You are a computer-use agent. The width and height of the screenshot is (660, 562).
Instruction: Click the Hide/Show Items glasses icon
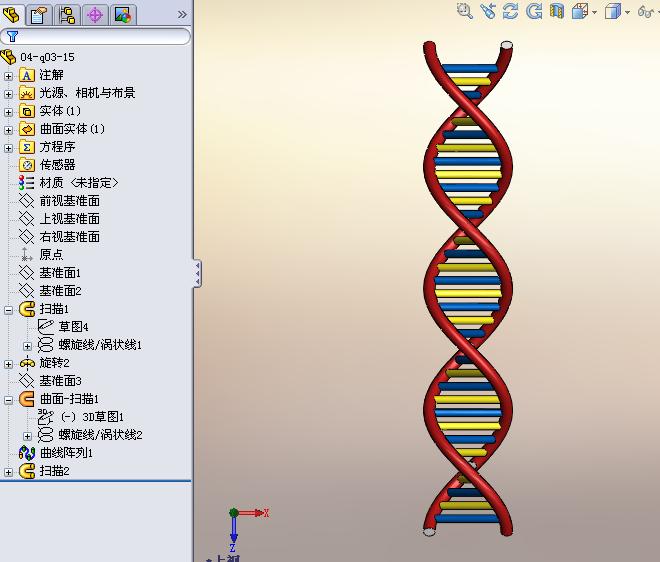pyautogui.click(x=646, y=11)
